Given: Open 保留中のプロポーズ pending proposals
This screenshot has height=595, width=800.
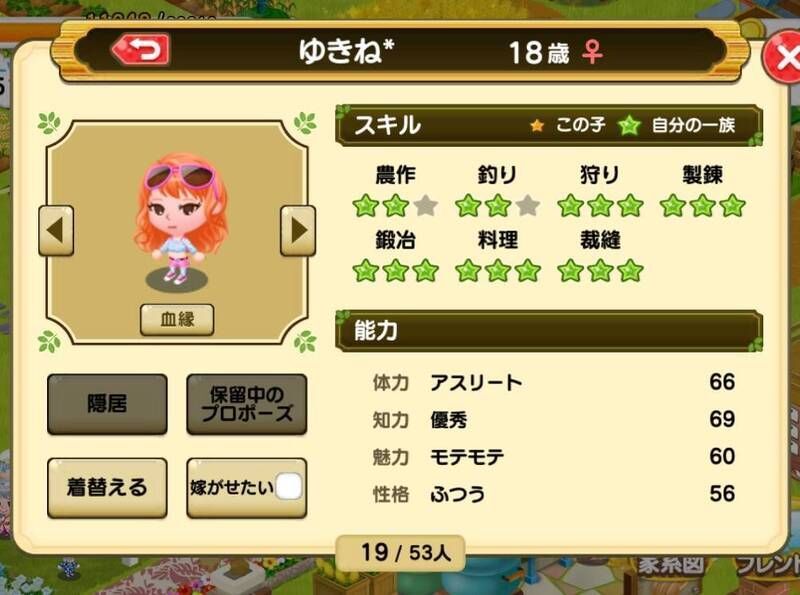Looking at the screenshot, I should pos(246,404).
